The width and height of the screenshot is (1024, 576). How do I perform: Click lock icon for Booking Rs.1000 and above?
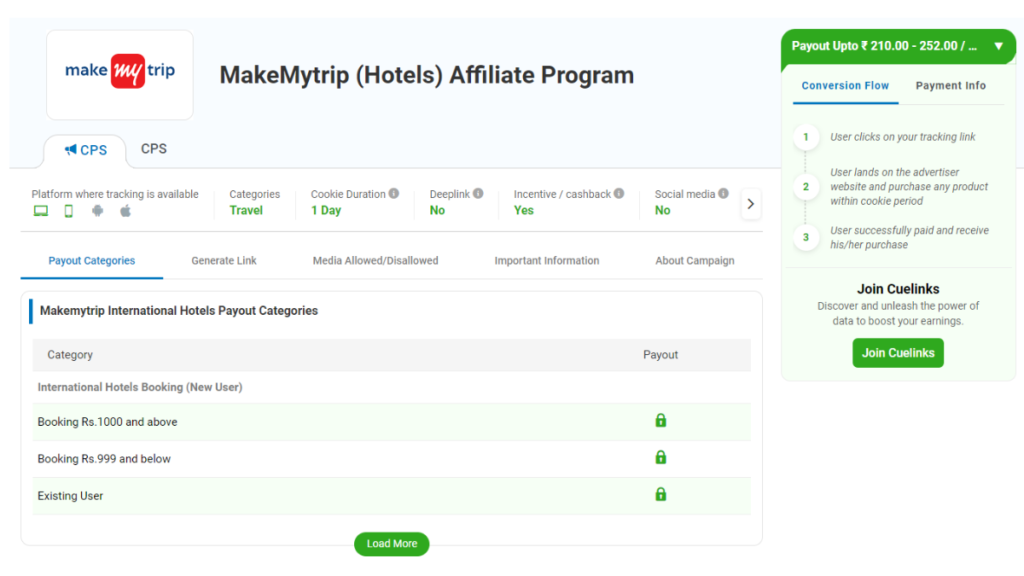coord(661,421)
